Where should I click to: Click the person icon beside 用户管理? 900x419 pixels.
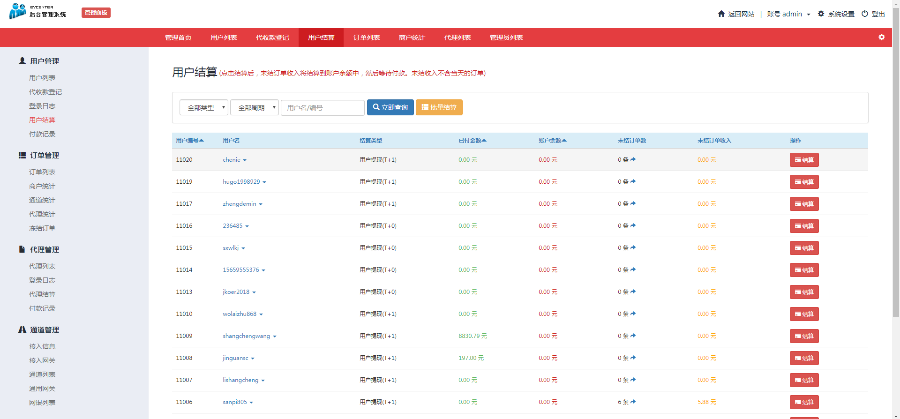coord(22,60)
